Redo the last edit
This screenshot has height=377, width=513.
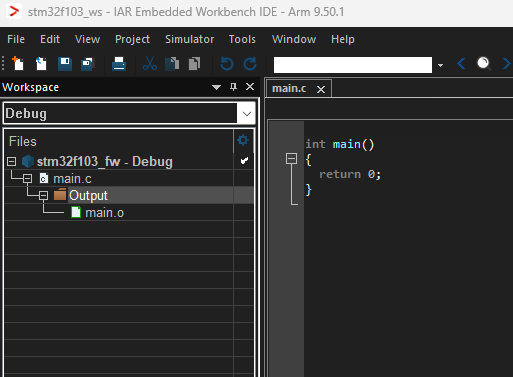click(250, 64)
